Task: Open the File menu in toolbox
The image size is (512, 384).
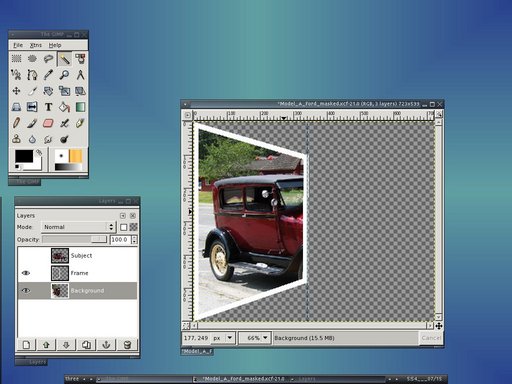Action: 18,45
